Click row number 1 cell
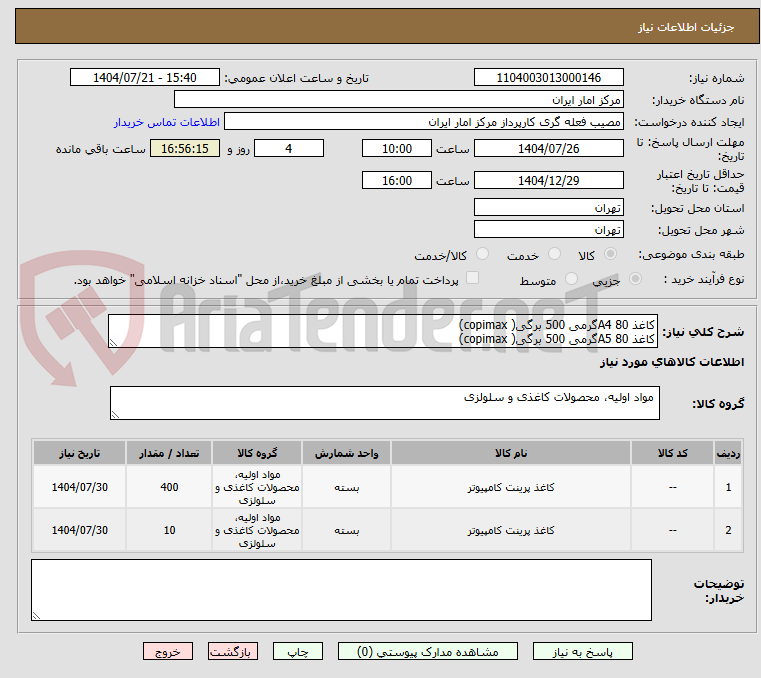Viewport: 761px width, 678px height. 728,487
